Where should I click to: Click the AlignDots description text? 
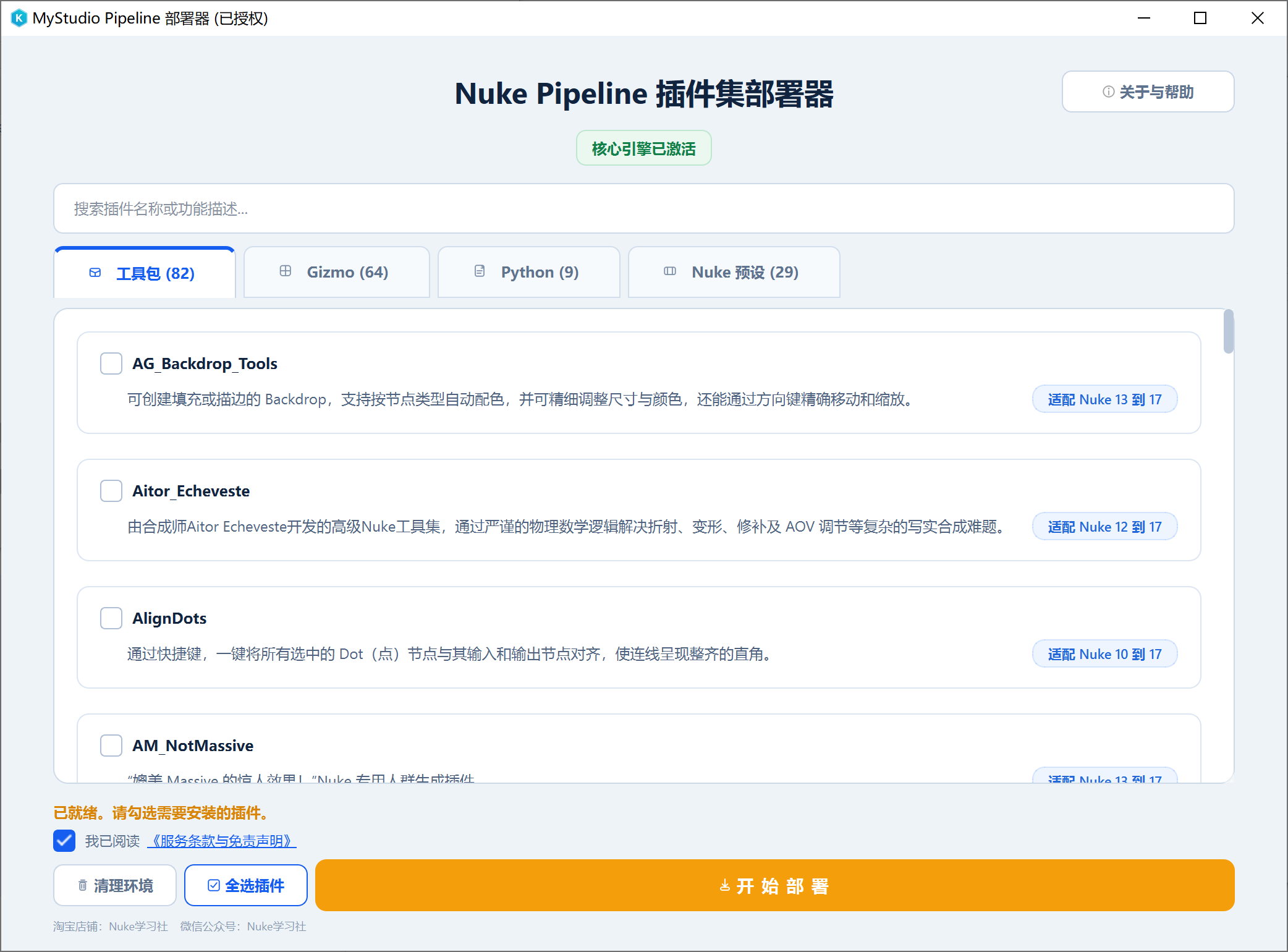point(451,654)
